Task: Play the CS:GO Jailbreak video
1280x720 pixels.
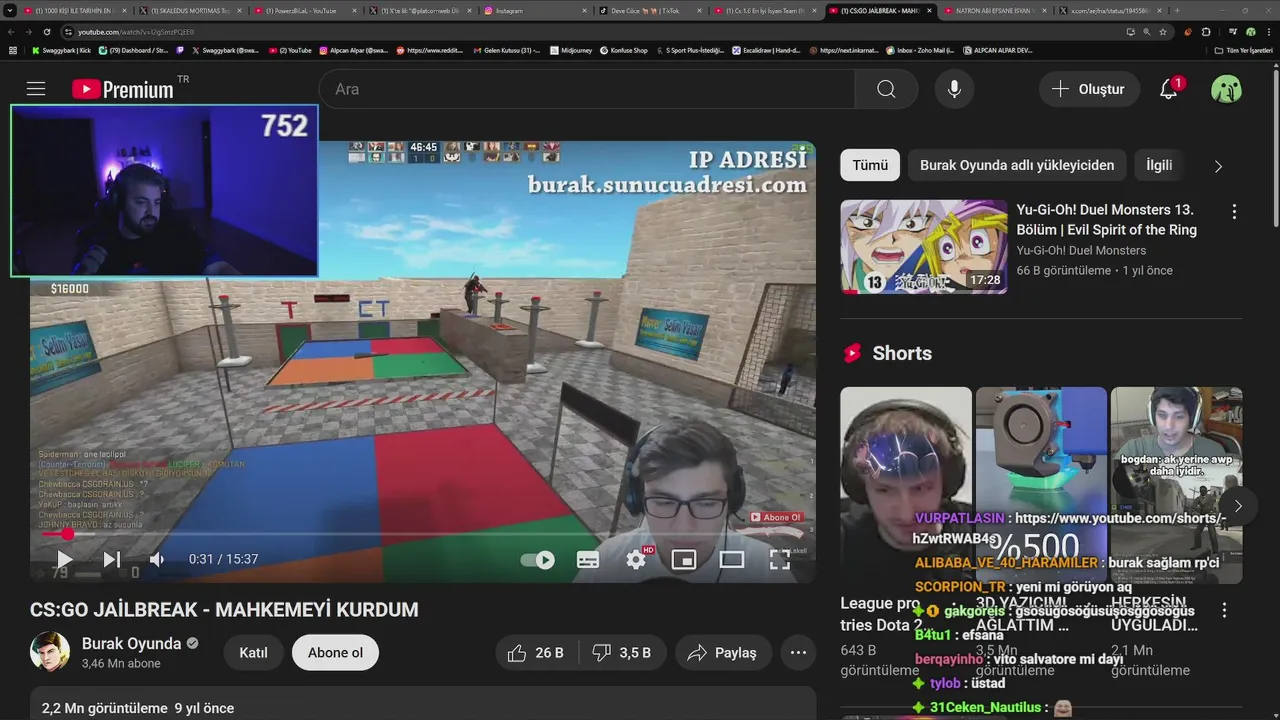Action: (x=64, y=559)
